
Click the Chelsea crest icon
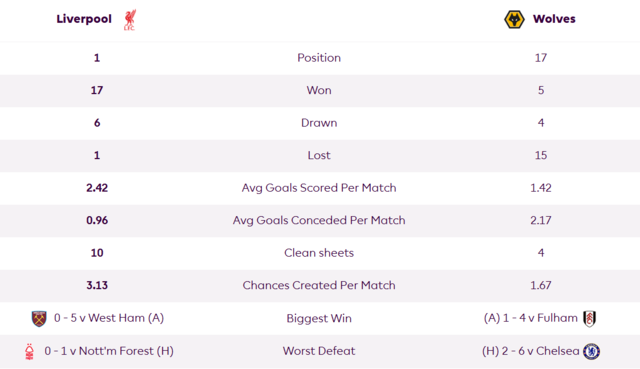(591, 351)
